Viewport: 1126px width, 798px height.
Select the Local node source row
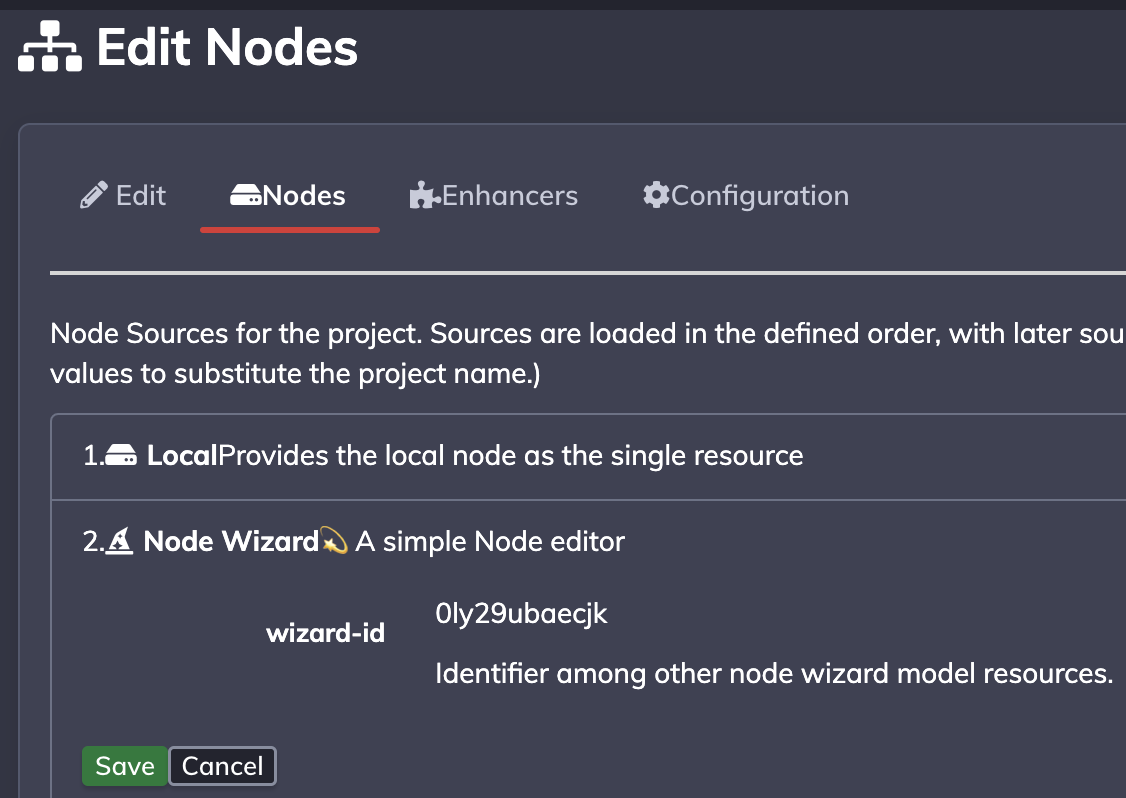pos(588,457)
